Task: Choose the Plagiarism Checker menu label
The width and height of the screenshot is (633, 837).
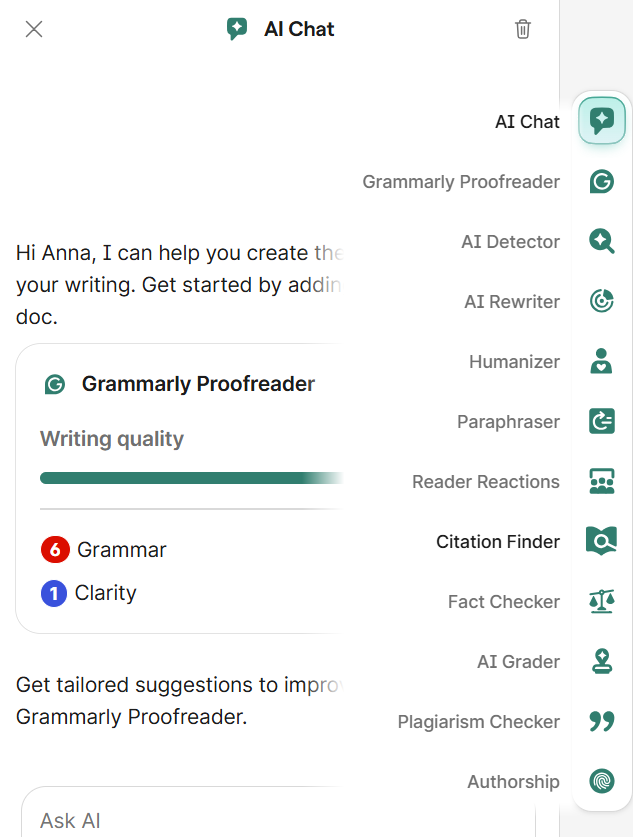Action: pos(478,722)
